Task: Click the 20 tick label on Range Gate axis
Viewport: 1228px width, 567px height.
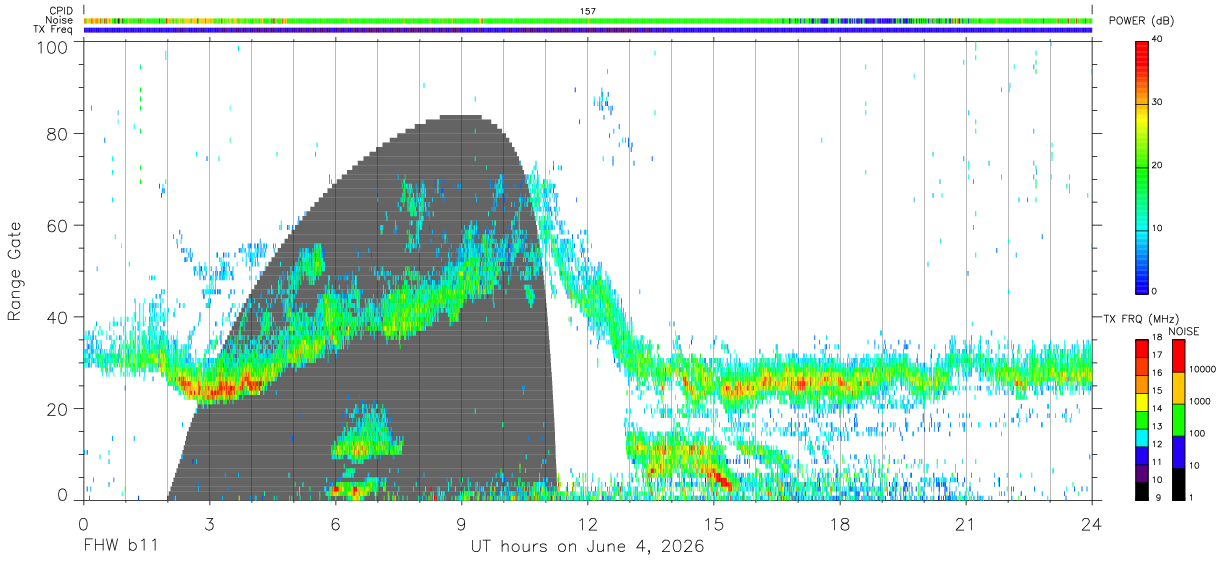Action: pos(58,409)
